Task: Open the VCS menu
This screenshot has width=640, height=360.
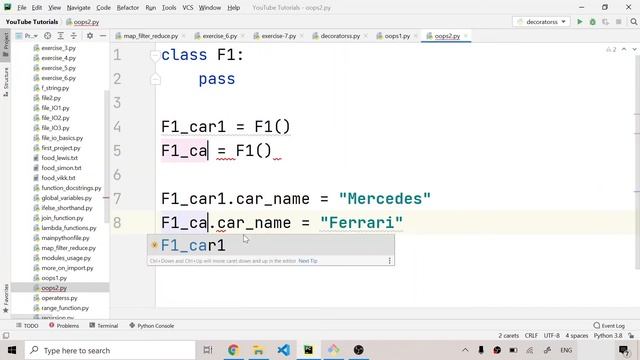Action: pyautogui.click(x=188, y=7)
